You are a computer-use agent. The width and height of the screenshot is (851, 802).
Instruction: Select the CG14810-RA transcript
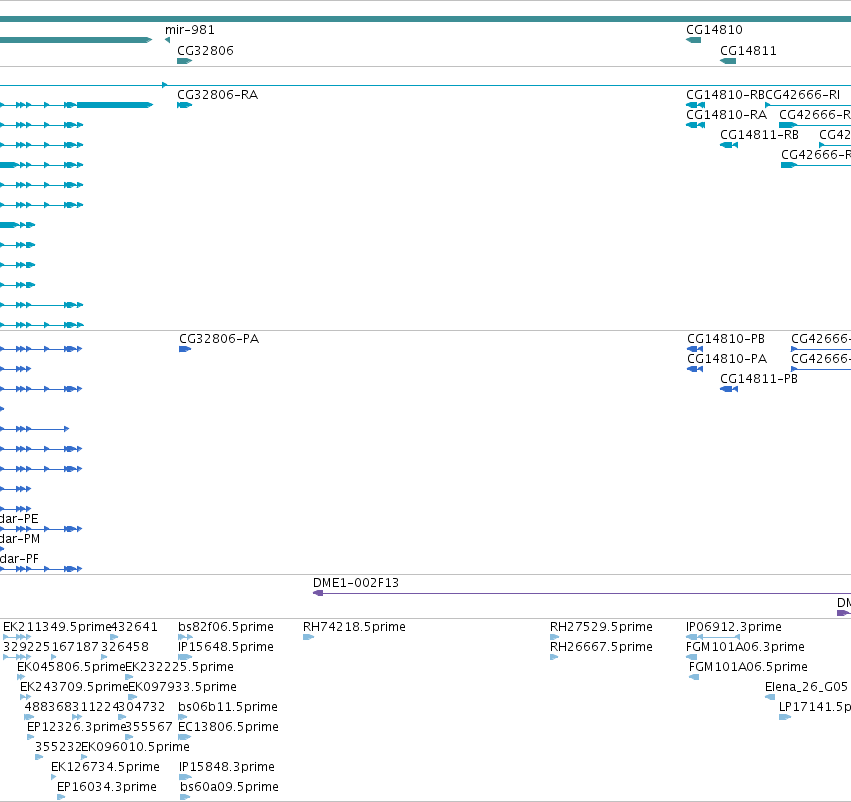click(695, 125)
